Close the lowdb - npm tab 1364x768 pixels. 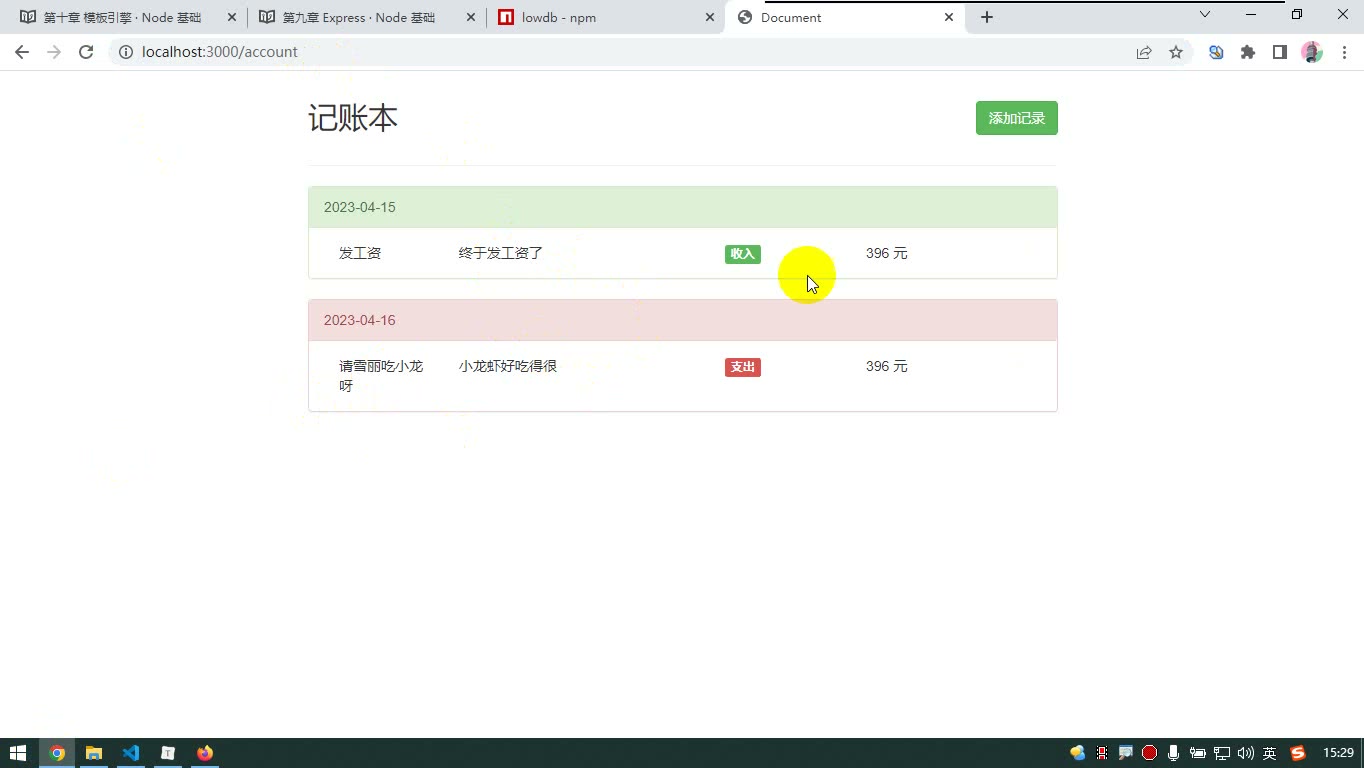[710, 17]
